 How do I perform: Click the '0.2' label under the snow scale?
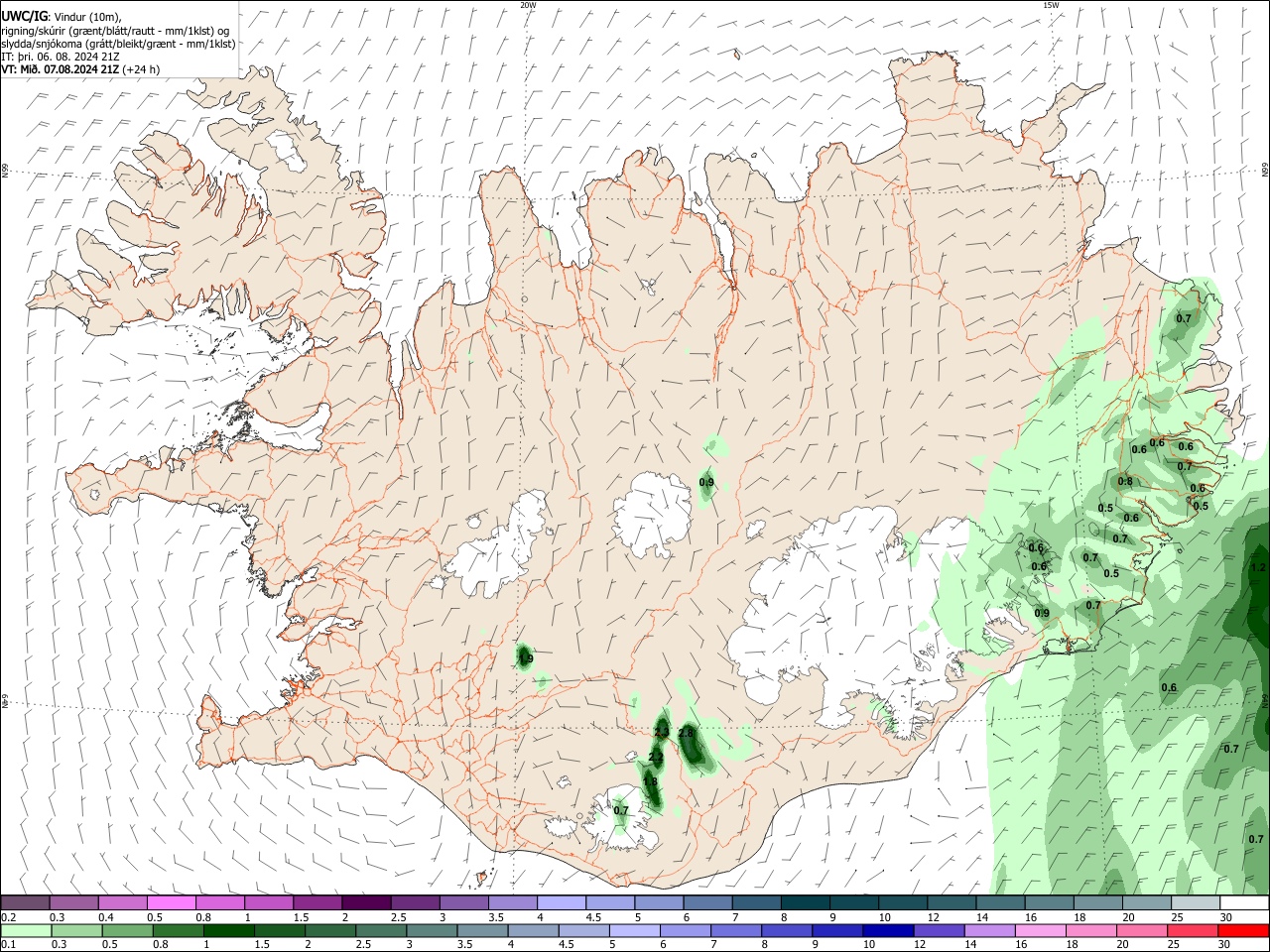click(x=9, y=917)
